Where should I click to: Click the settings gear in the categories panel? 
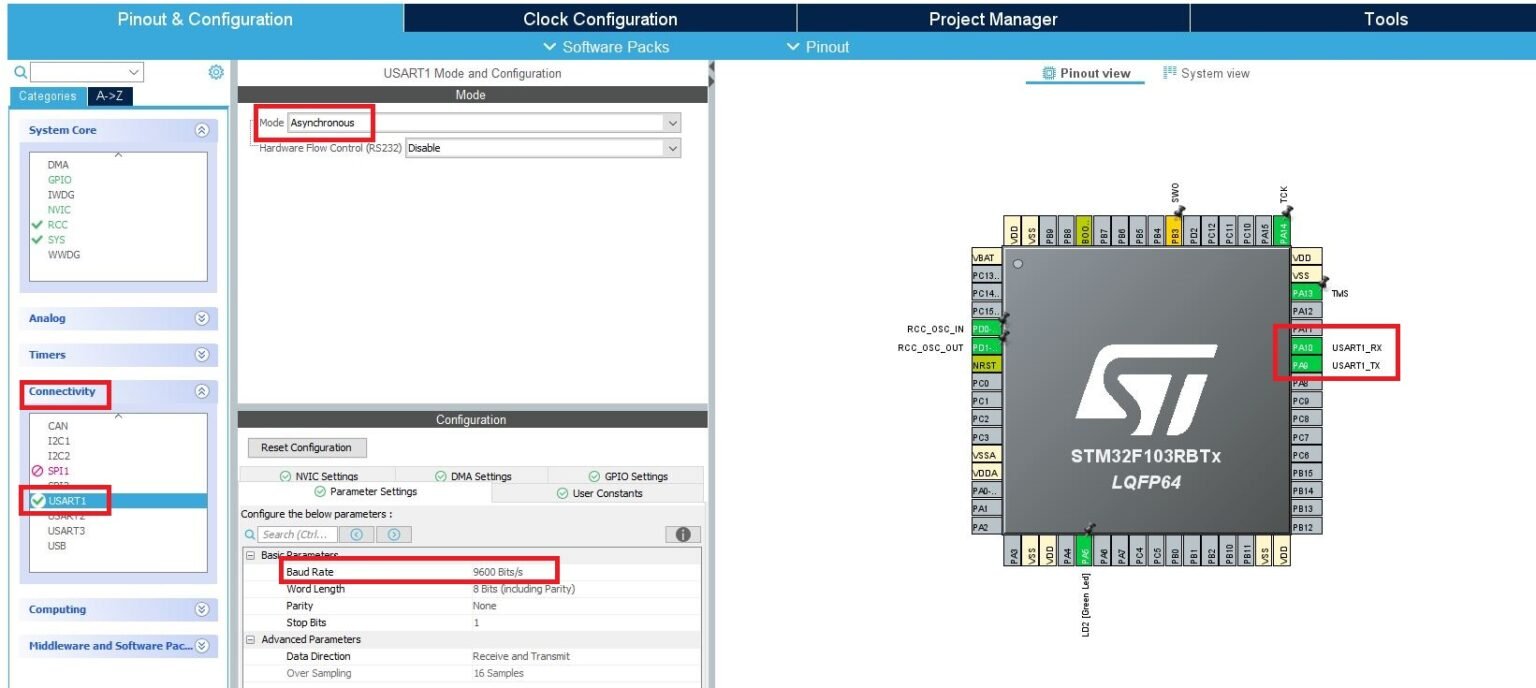pyautogui.click(x=215, y=72)
